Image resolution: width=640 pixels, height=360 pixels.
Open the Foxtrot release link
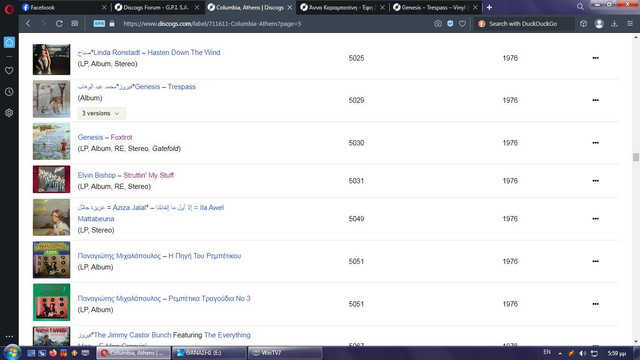point(121,137)
